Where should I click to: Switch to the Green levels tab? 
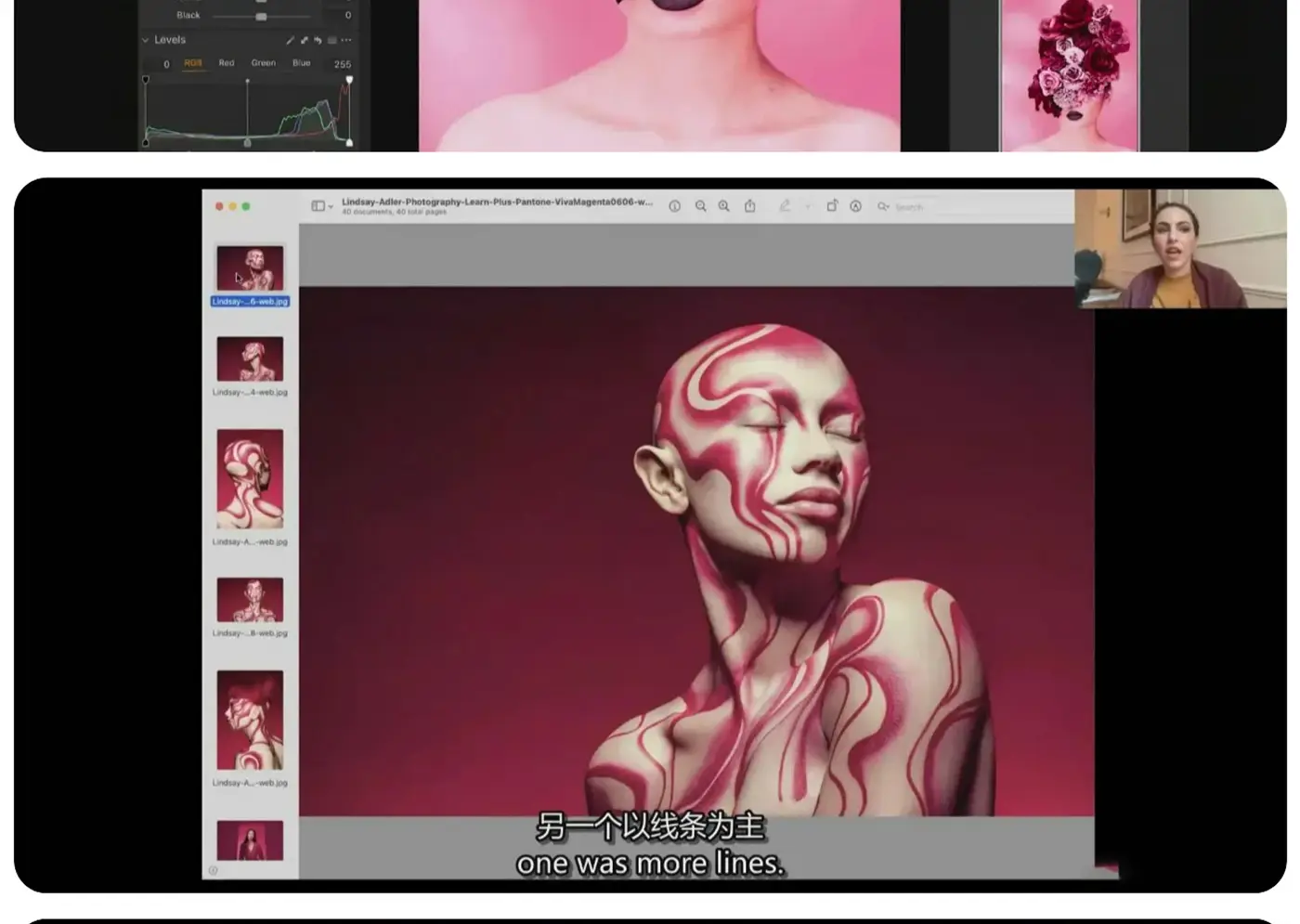[264, 63]
